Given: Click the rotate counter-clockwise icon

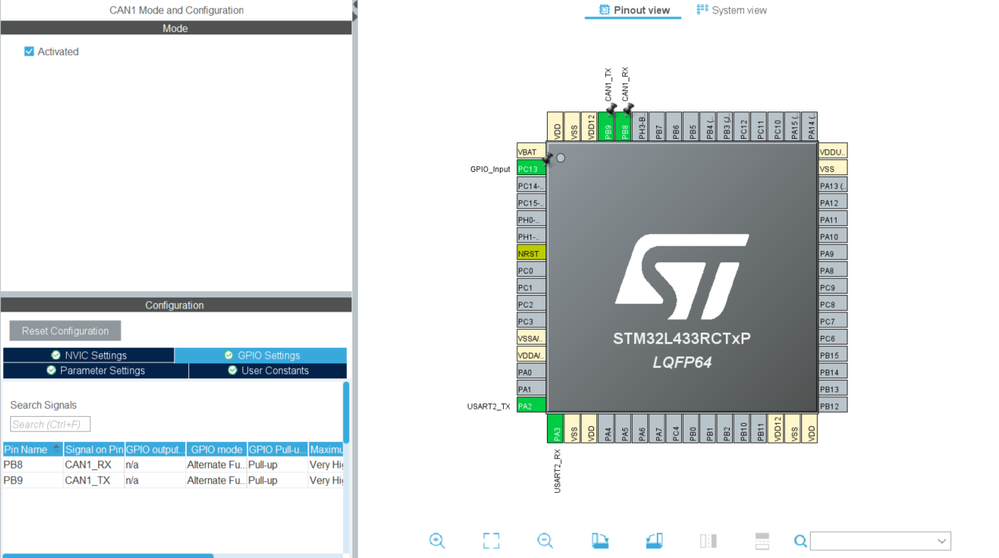Looking at the screenshot, I should (654, 541).
